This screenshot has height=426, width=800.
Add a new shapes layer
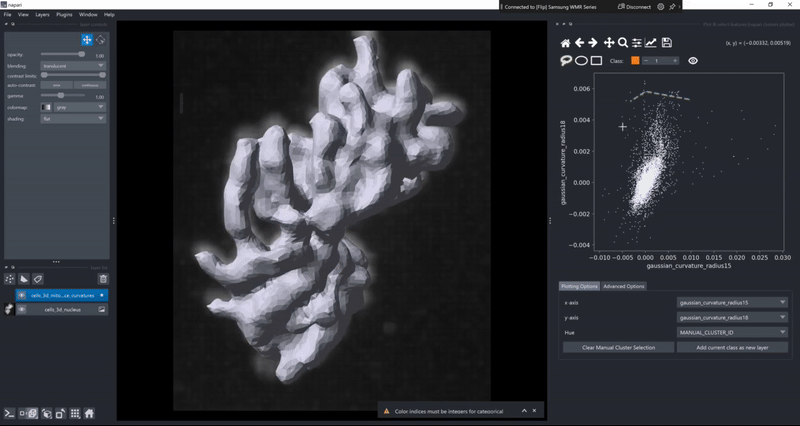pos(23,279)
